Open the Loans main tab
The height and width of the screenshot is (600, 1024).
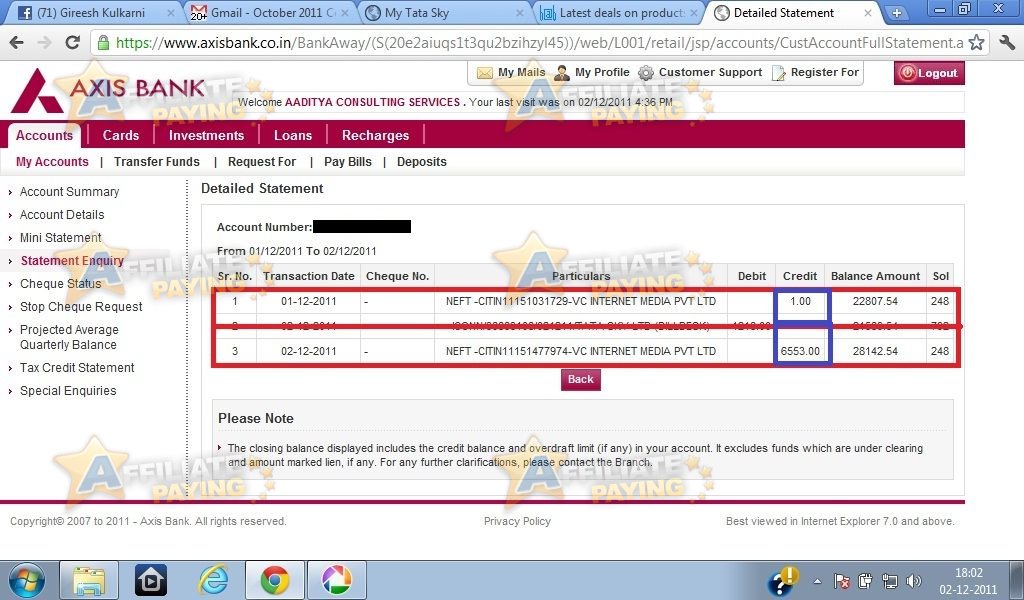click(x=293, y=135)
